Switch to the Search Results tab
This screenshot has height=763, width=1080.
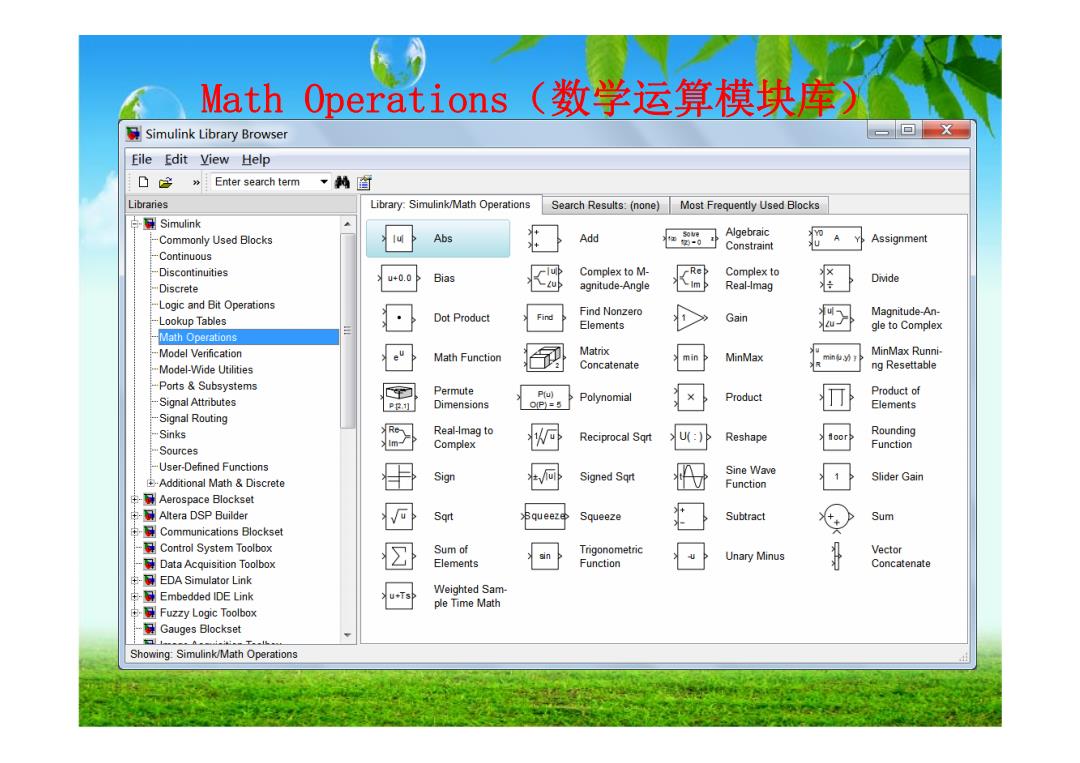click(x=605, y=205)
